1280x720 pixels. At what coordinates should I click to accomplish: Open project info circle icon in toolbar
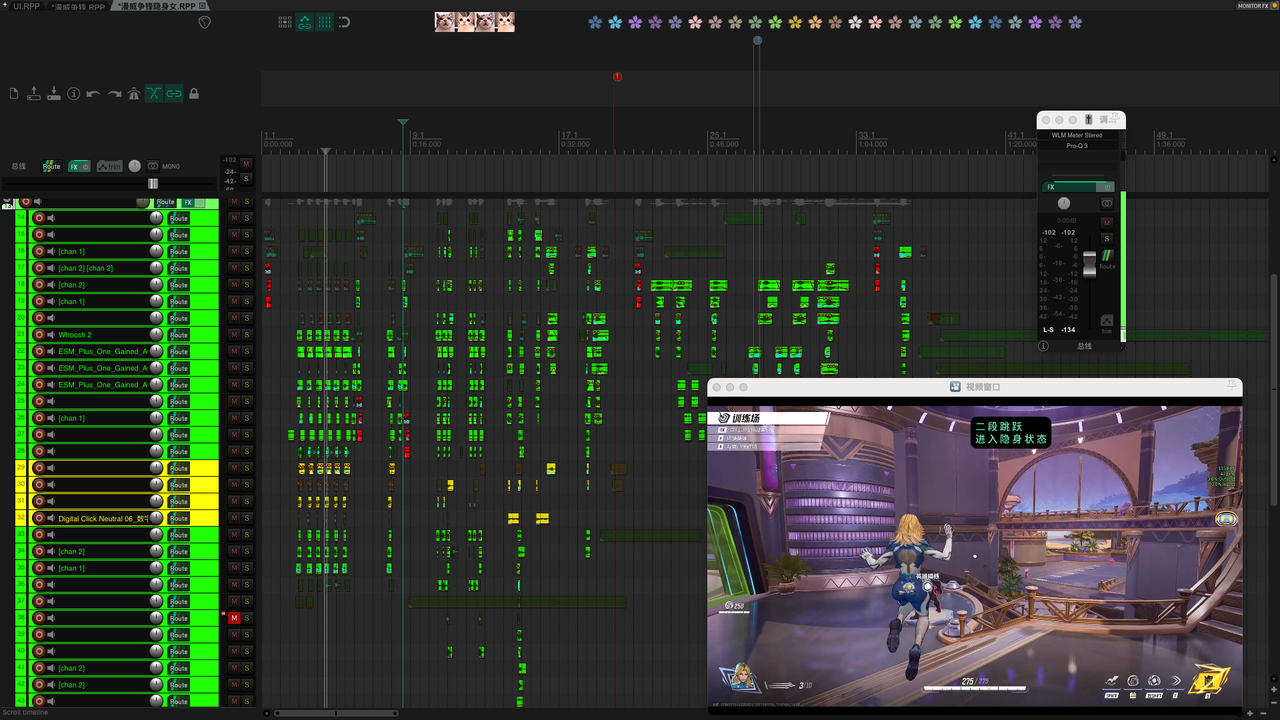pos(73,94)
